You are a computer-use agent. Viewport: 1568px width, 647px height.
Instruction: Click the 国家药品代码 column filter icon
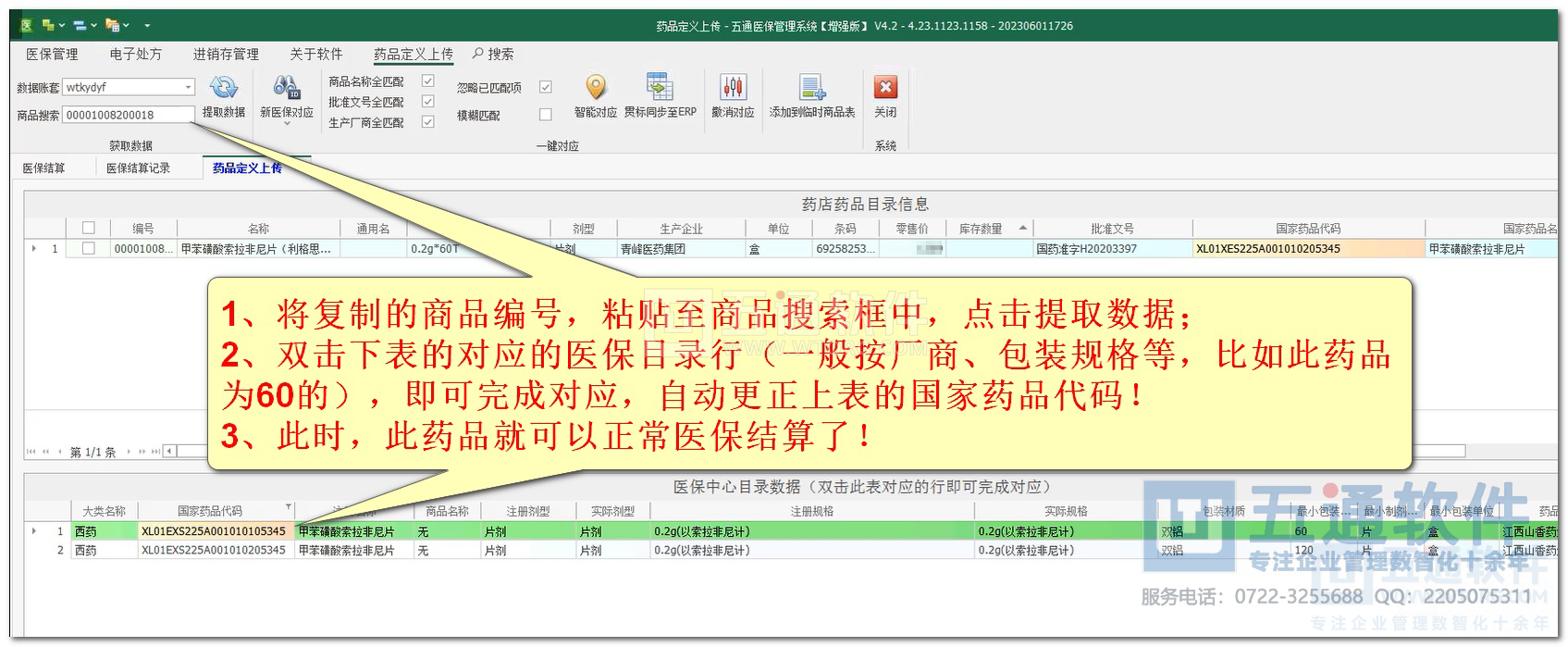click(x=289, y=507)
